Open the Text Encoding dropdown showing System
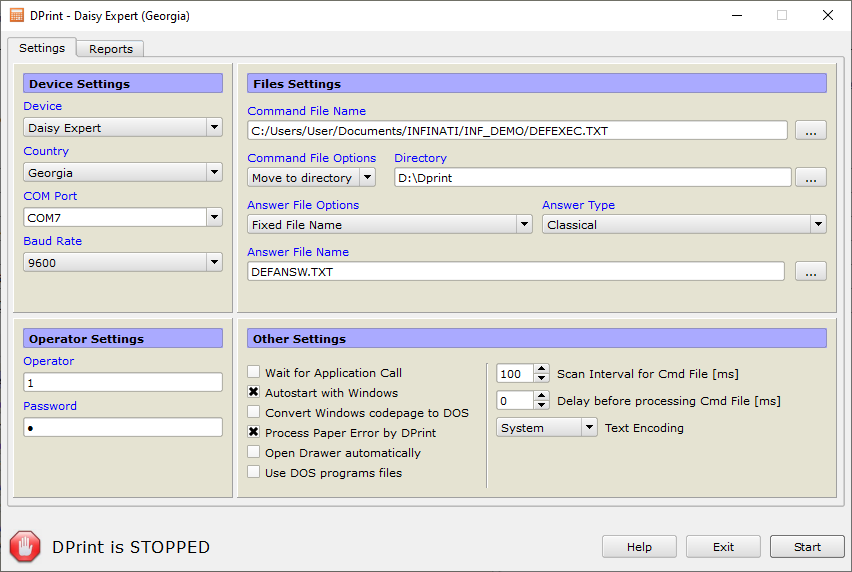Viewport: 852px width, 572px height. coord(547,428)
